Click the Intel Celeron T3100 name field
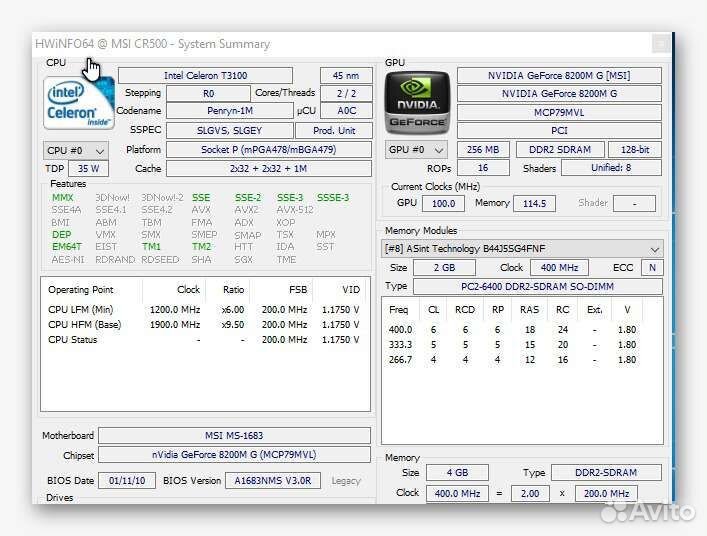Image resolution: width=707 pixels, height=536 pixels. [205, 76]
